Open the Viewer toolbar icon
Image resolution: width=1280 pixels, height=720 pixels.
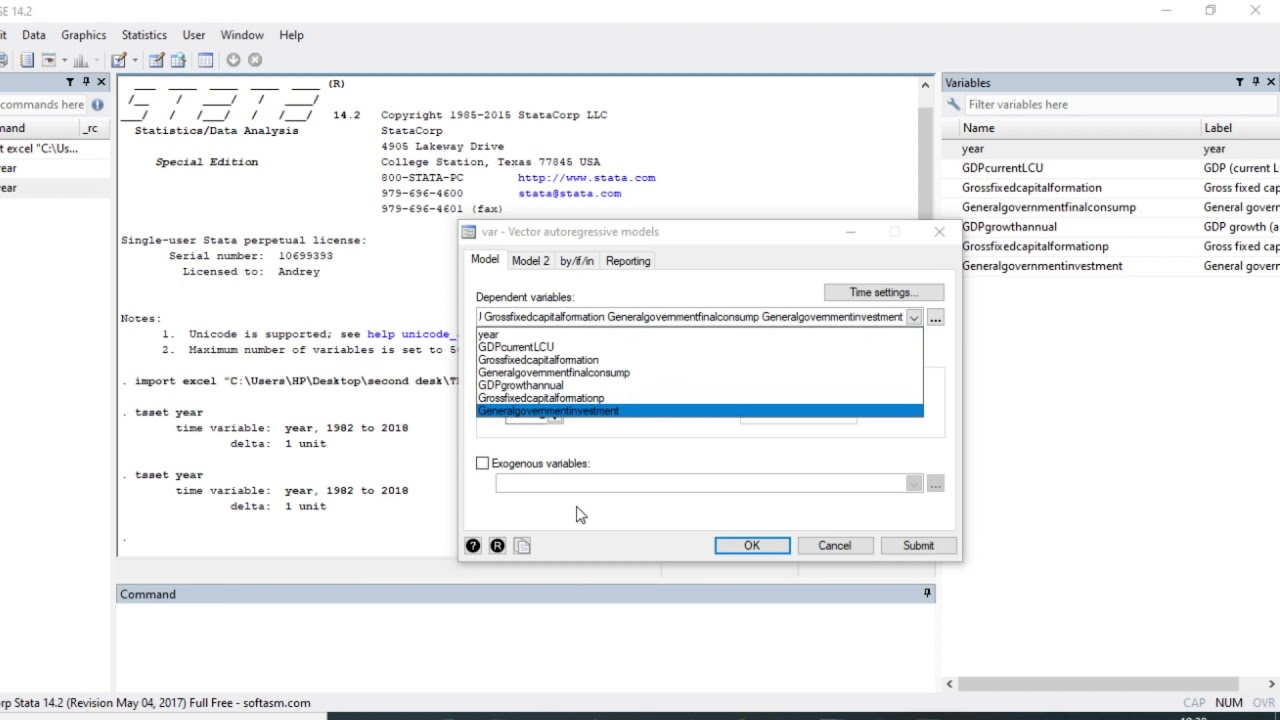48,60
